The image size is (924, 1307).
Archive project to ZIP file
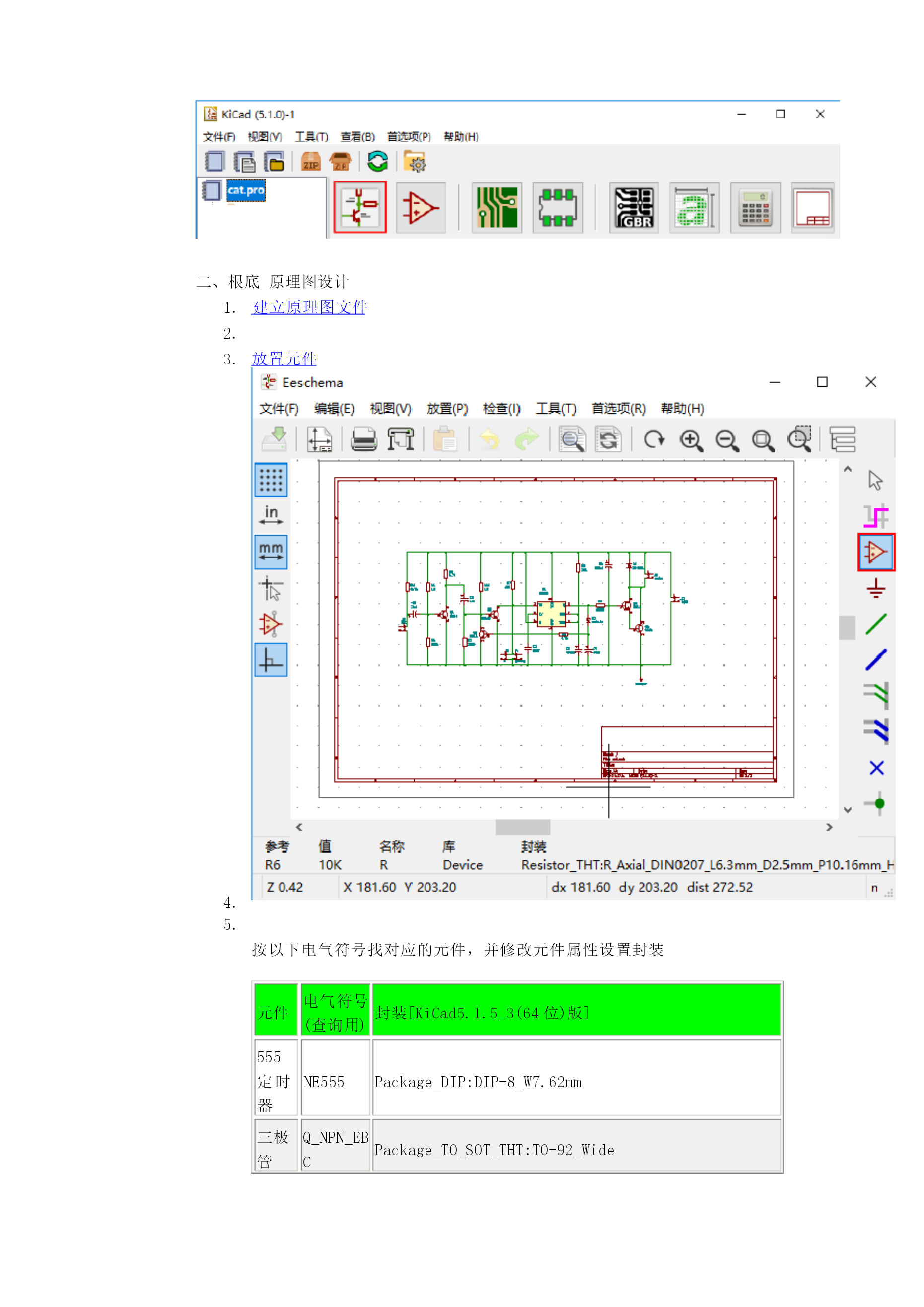(x=311, y=162)
